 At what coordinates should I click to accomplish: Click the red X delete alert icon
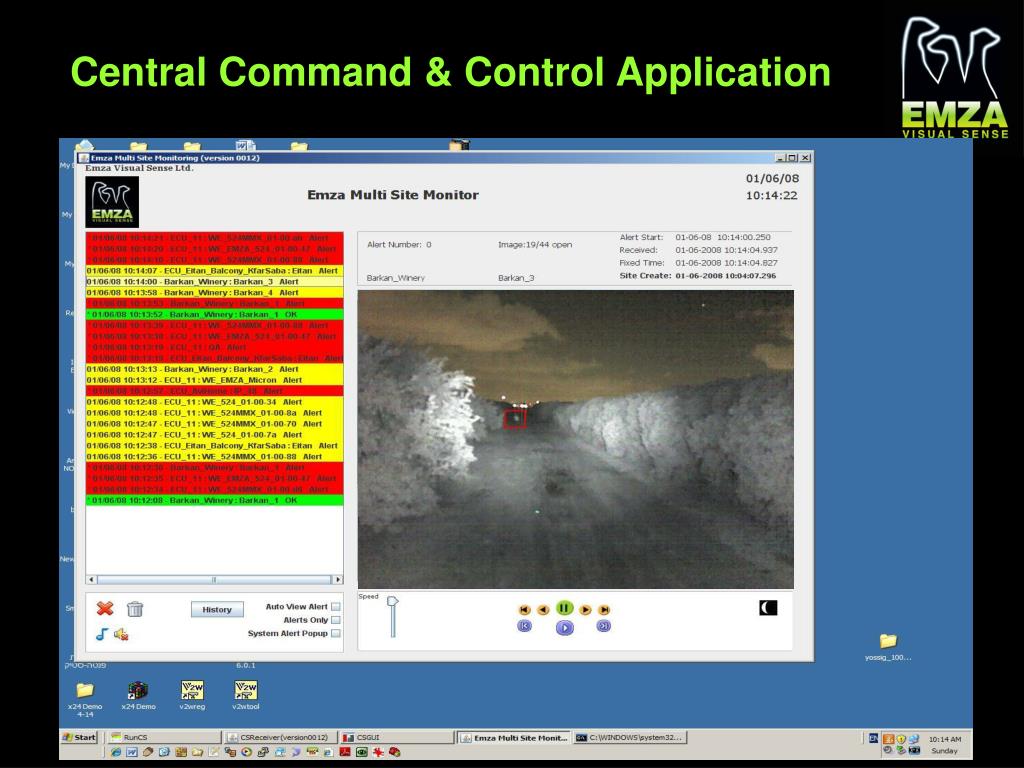point(104,609)
